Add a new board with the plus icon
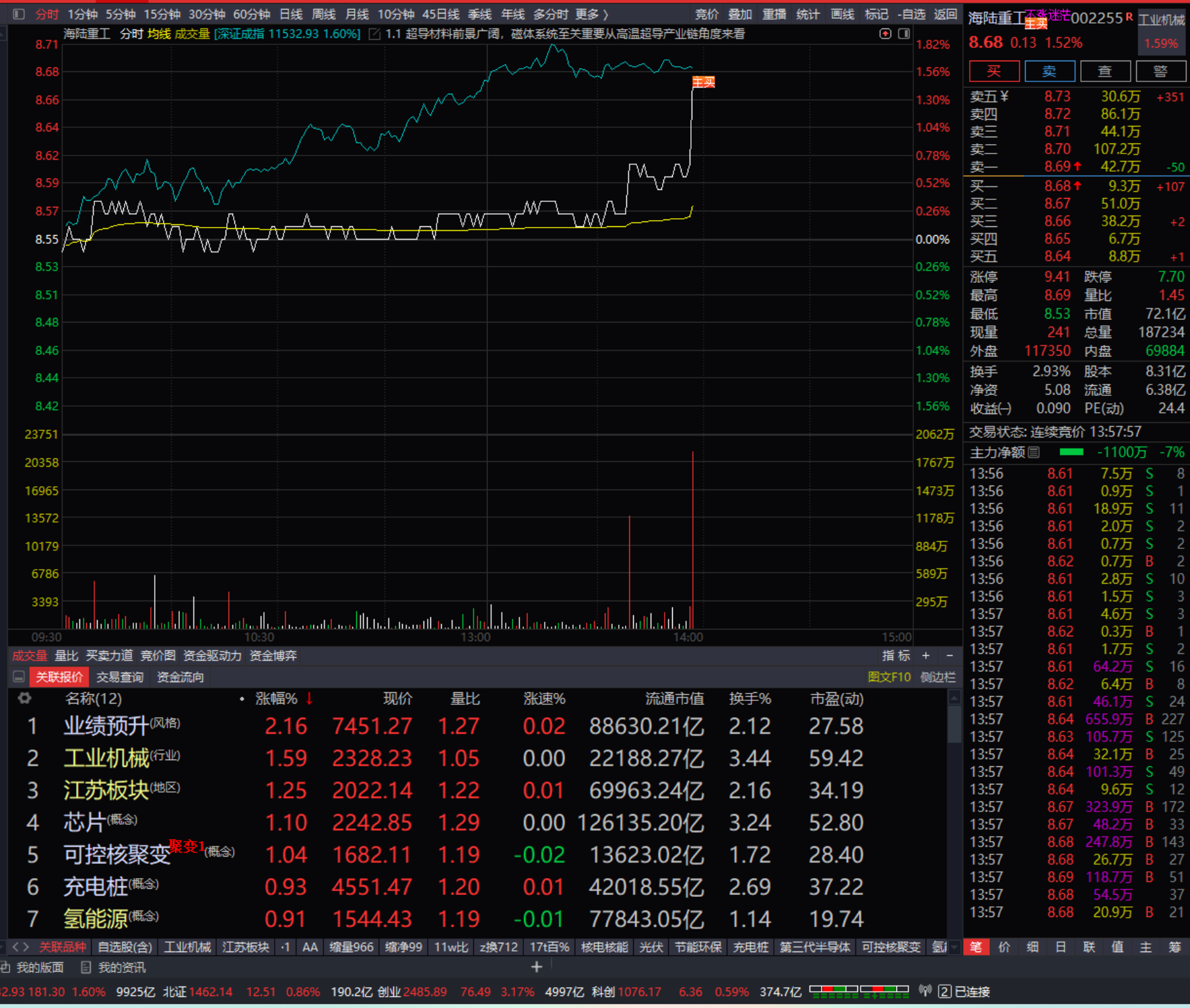 coord(537,967)
